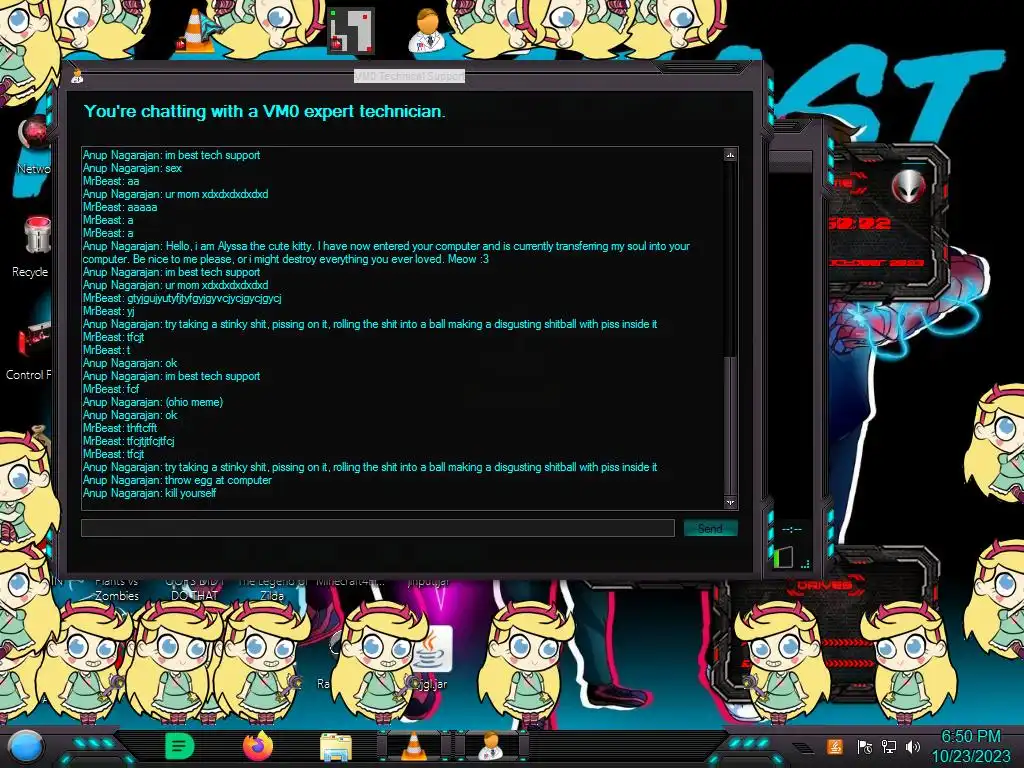1024x768 pixels.
Task: Click the 'MrBeast: aa' chat line
Action: pyautogui.click(x=111, y=181)
